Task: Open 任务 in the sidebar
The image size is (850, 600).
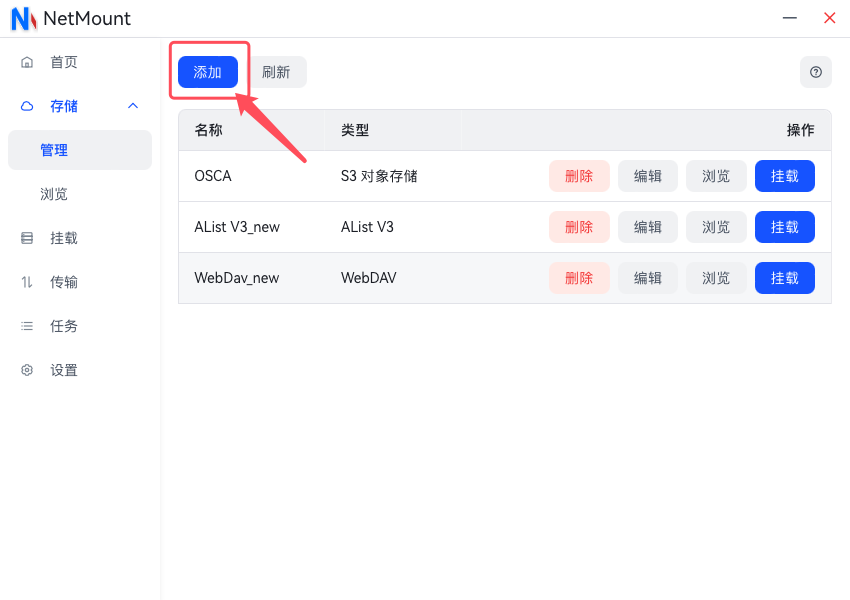Action: (x=80, y=326)
